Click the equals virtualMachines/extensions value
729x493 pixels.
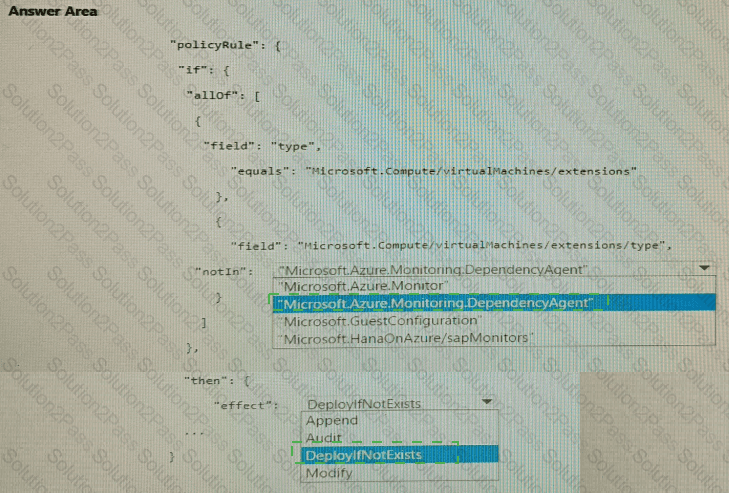click(471, 171)
